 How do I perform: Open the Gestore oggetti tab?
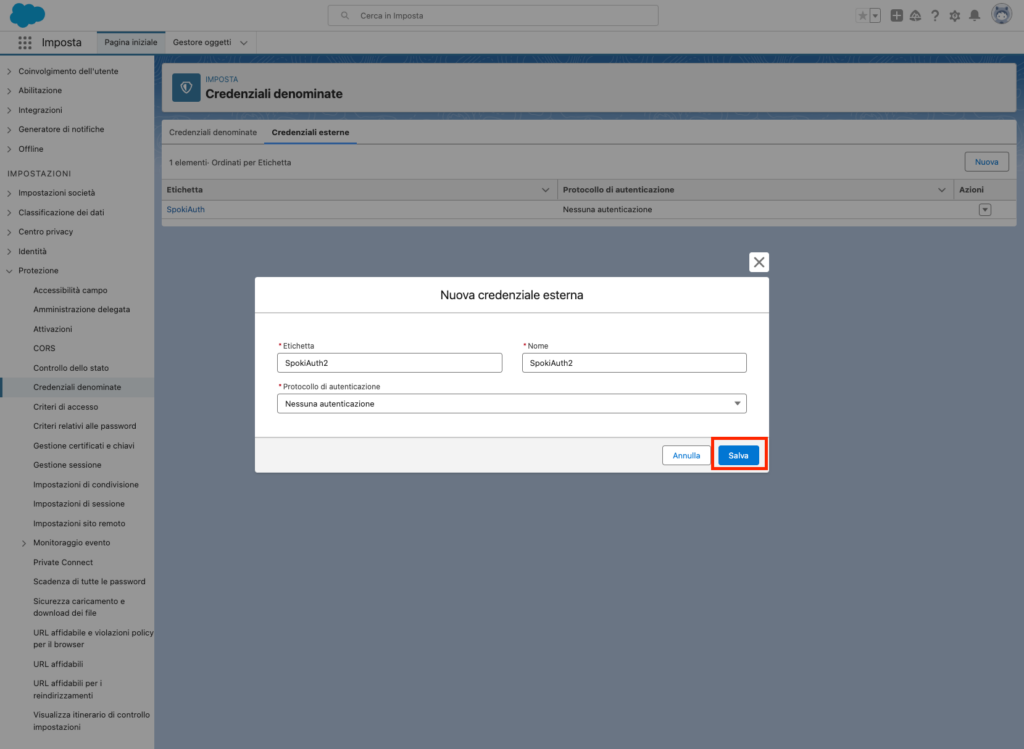click(202, 42)
